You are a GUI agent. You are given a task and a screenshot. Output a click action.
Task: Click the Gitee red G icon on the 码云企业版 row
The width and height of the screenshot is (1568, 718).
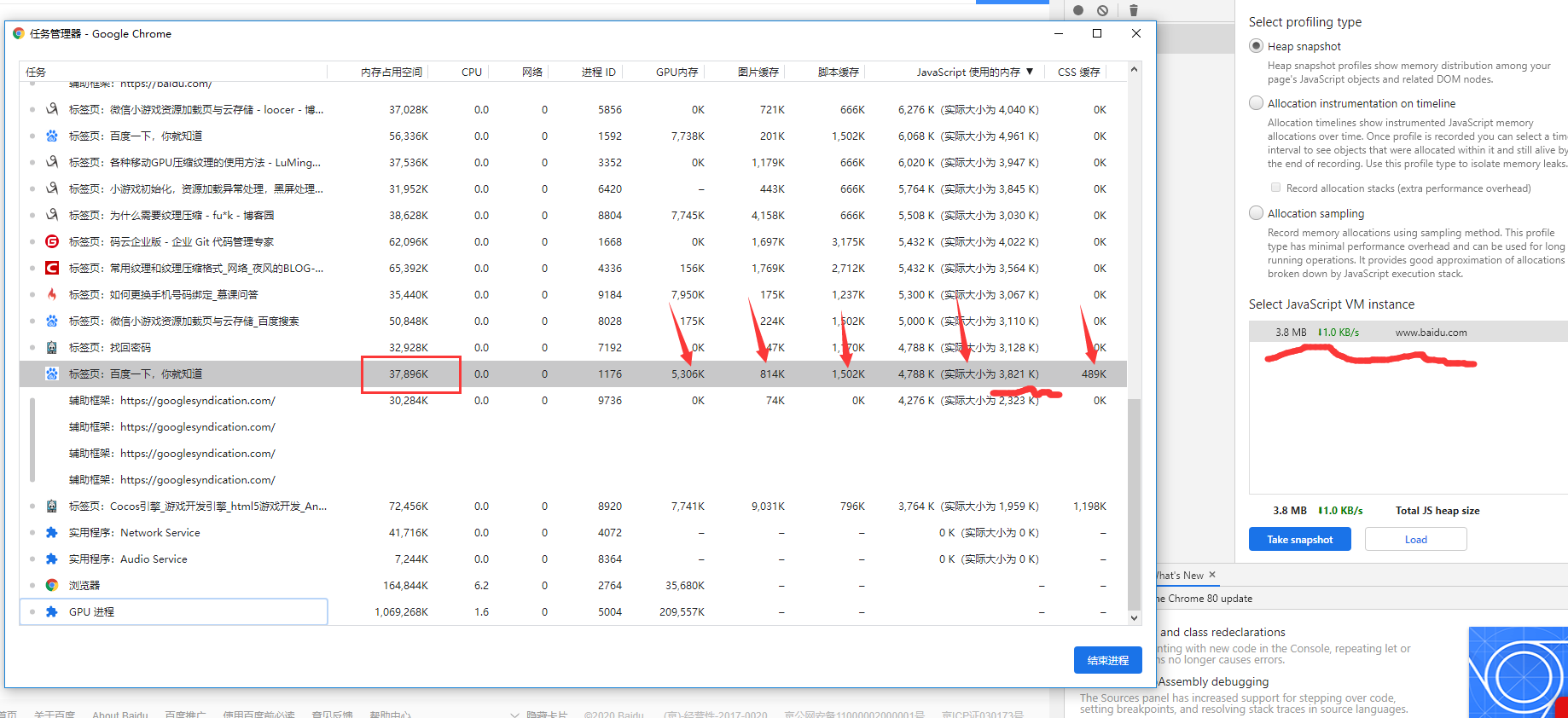[52, 241]
